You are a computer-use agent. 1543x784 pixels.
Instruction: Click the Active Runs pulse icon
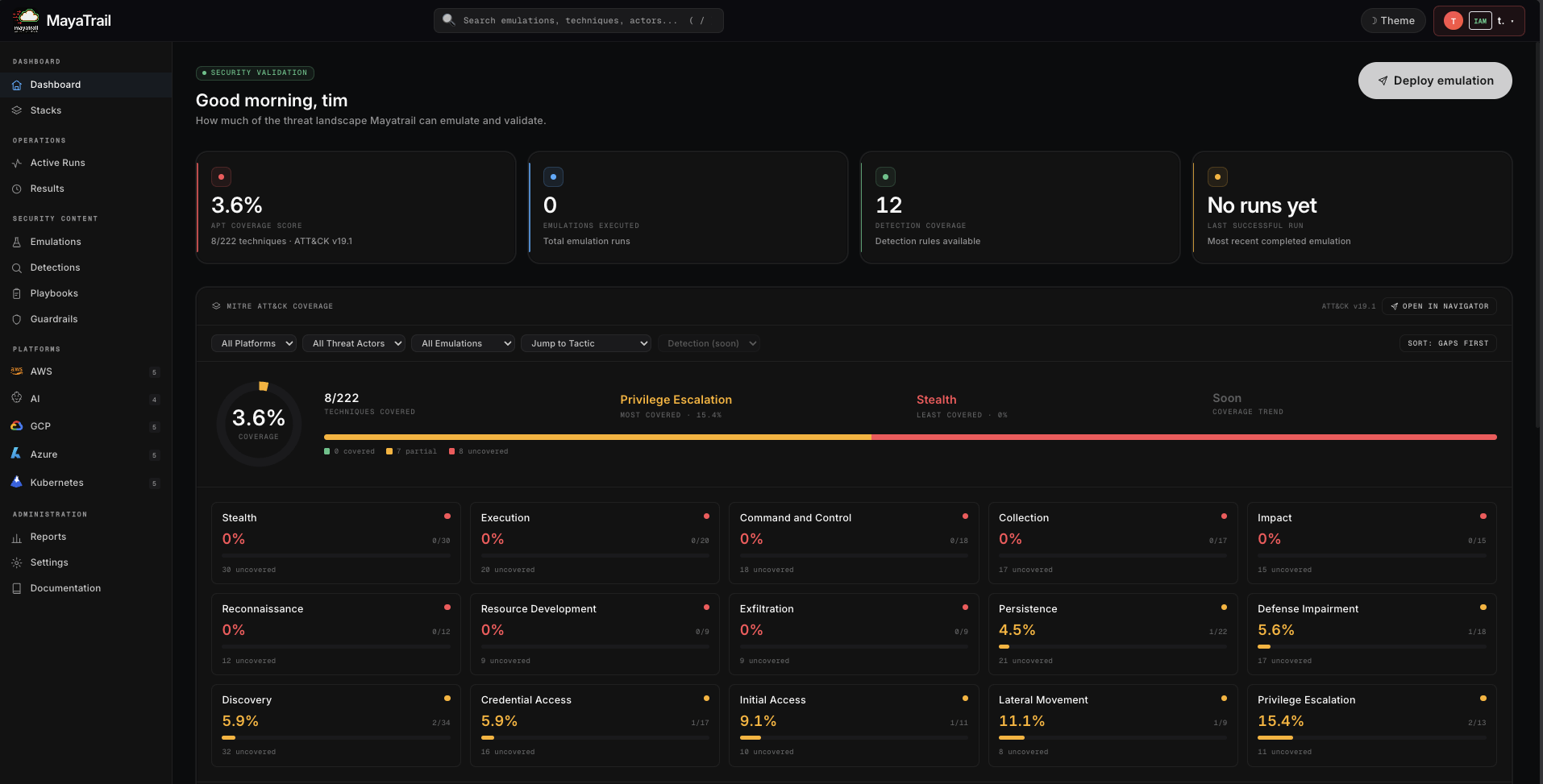(x=16, y=163)
